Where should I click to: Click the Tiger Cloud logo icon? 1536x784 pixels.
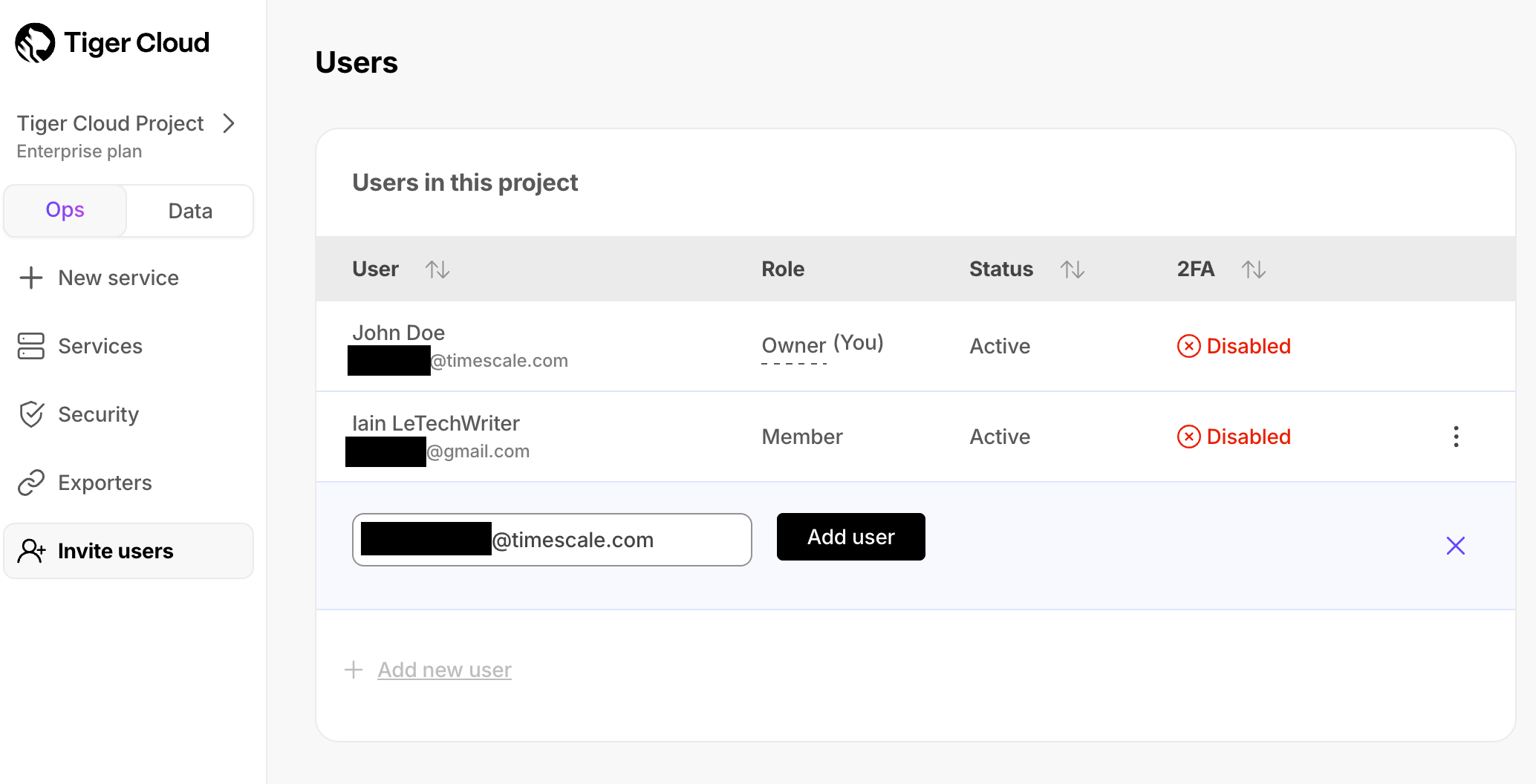[35, 43]
